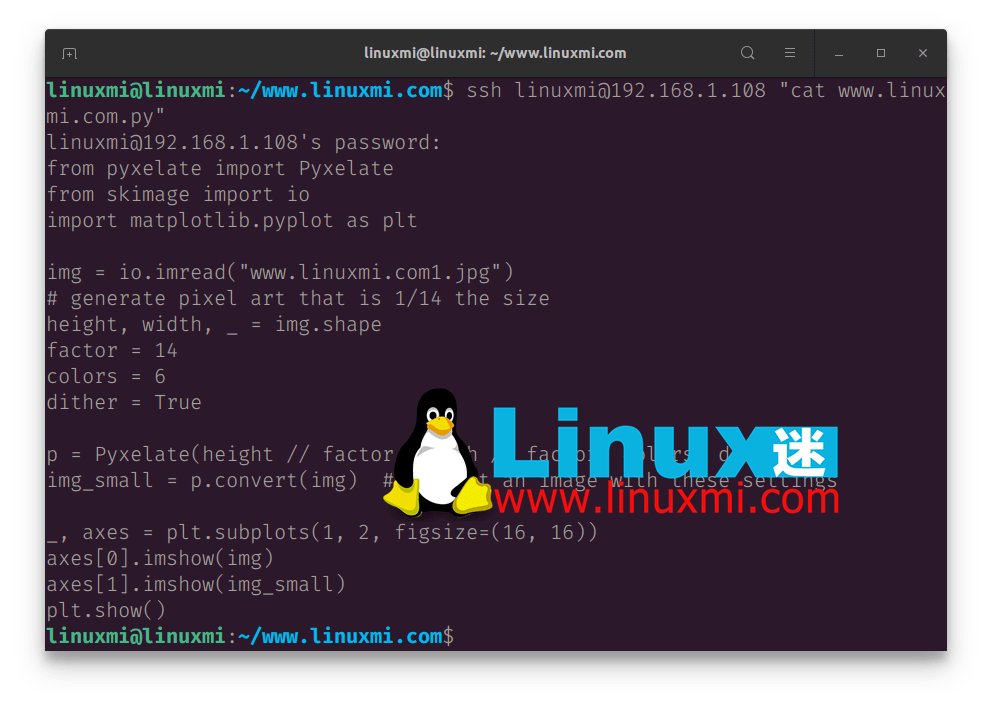Screen dimensions: 992x712
Task: Click the password prompt line
Action: 244,142
